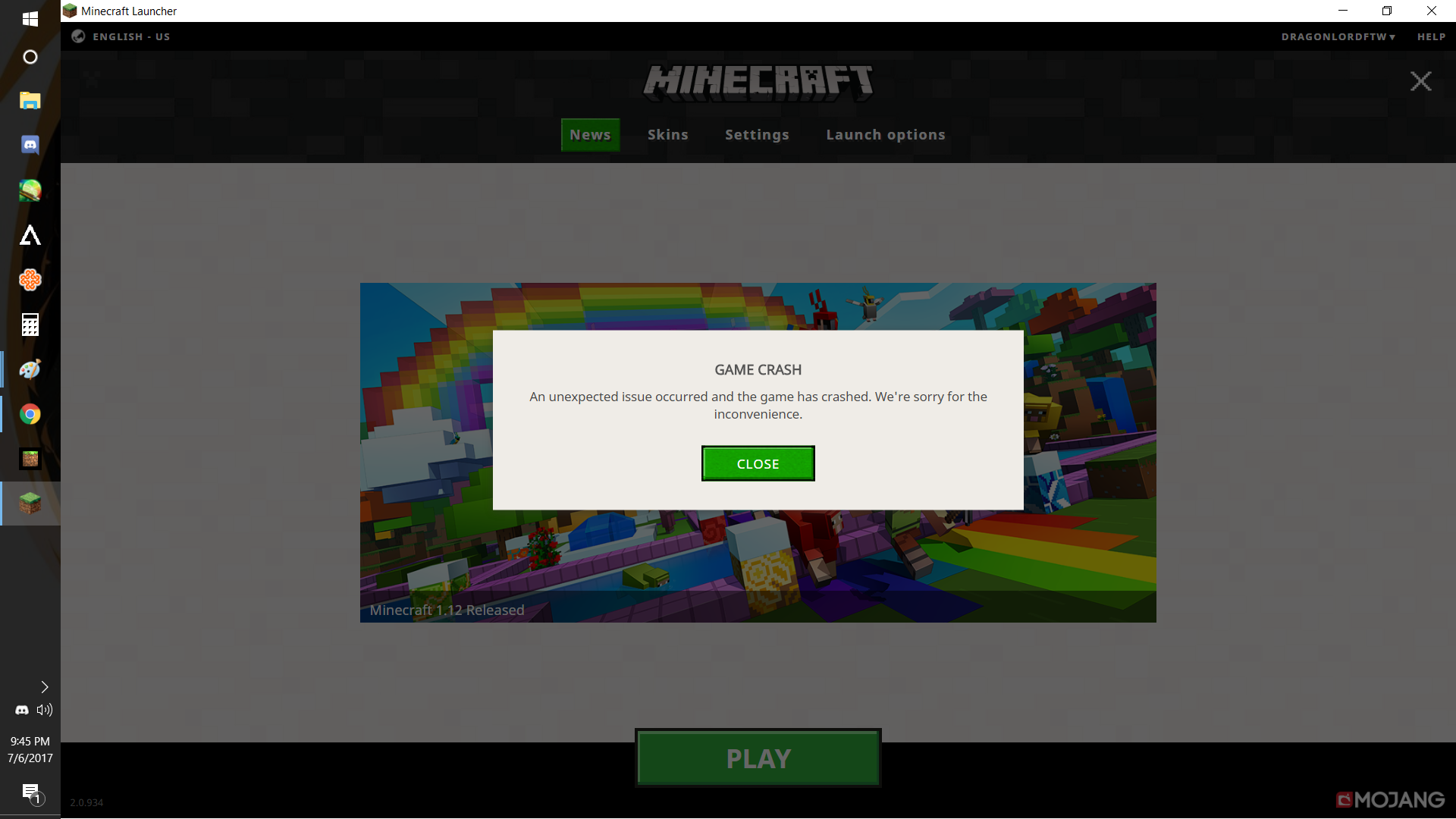Go to Launch options tab
Screen dimensions: 1456x819
coord(885,135)
